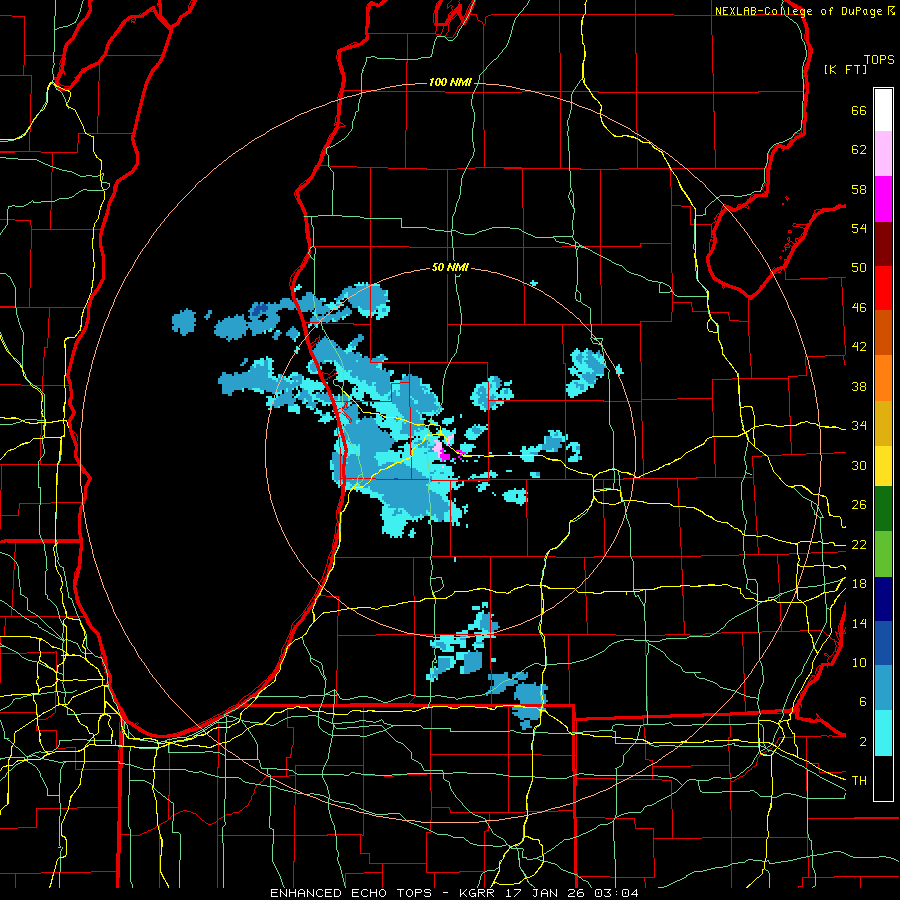Click the 17 JAN 26 date text
900x900 pixels.
coord(547,893)
